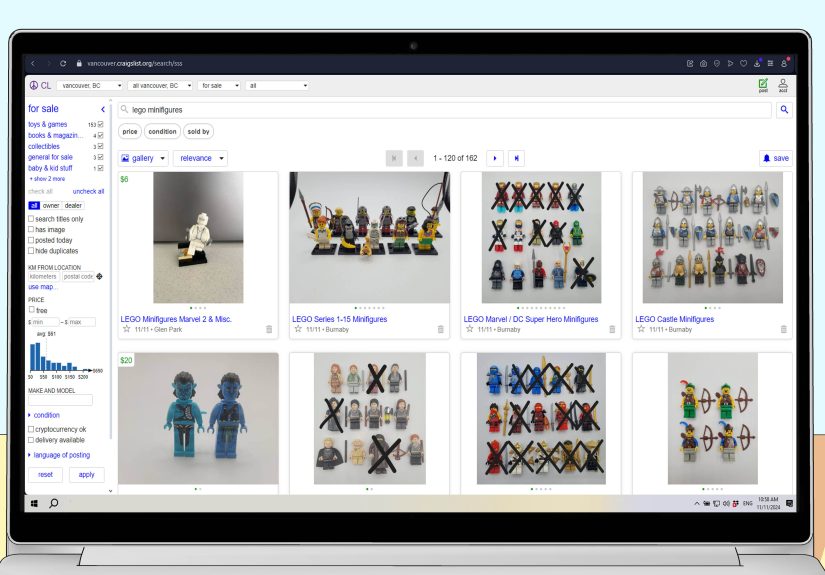This screenshot has height=575, width=825.
Task: Enable hide duplicates filter
Action: click(x=31, y=251)
